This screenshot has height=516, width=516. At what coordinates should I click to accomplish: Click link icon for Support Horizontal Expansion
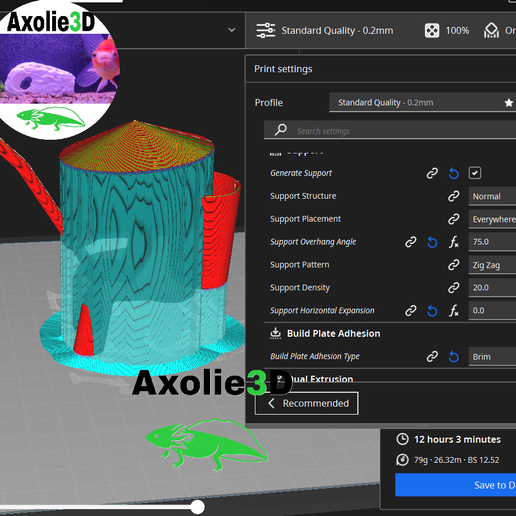[x=411, y=311]
